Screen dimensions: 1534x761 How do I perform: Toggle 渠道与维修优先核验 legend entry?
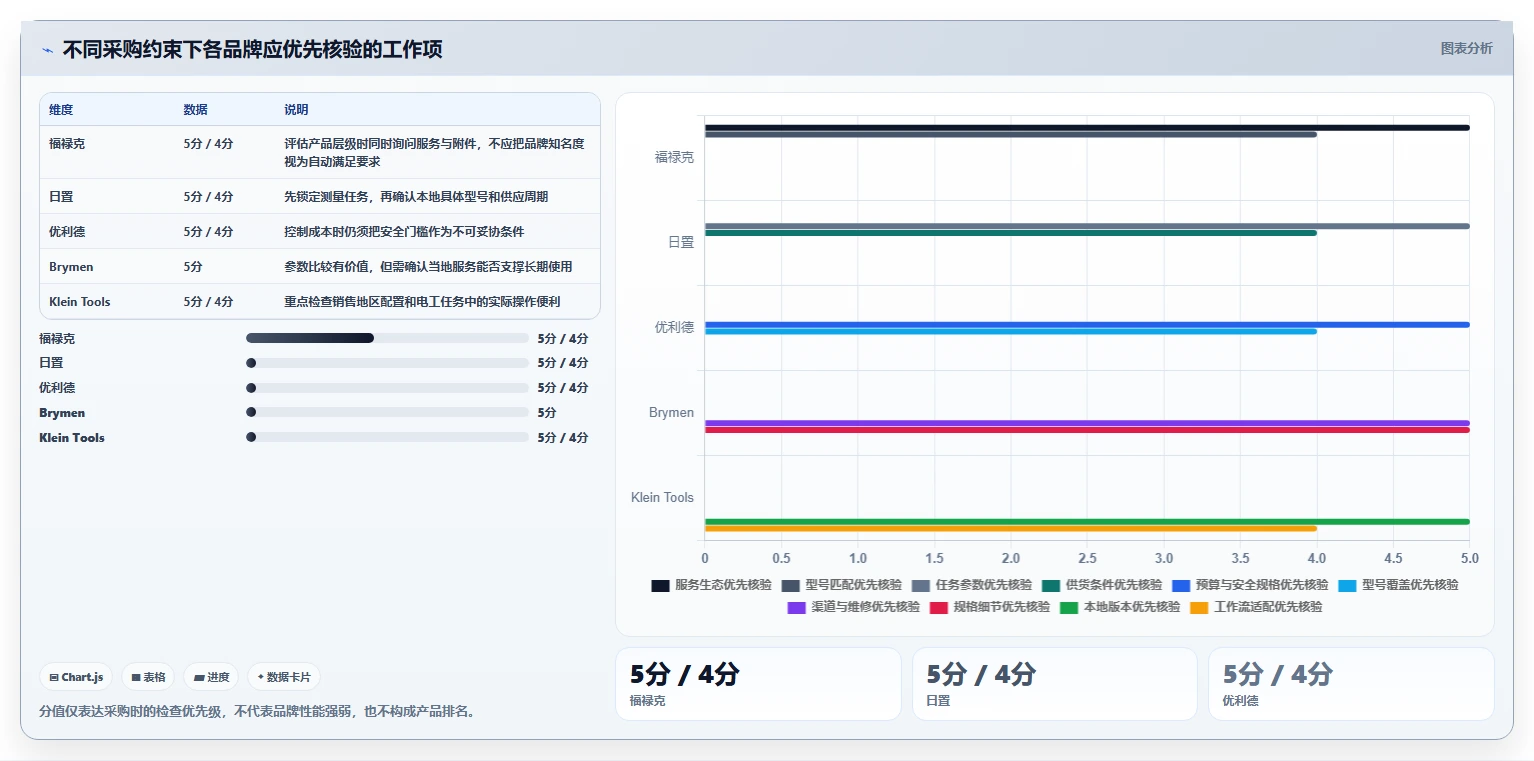click(853, 607)
